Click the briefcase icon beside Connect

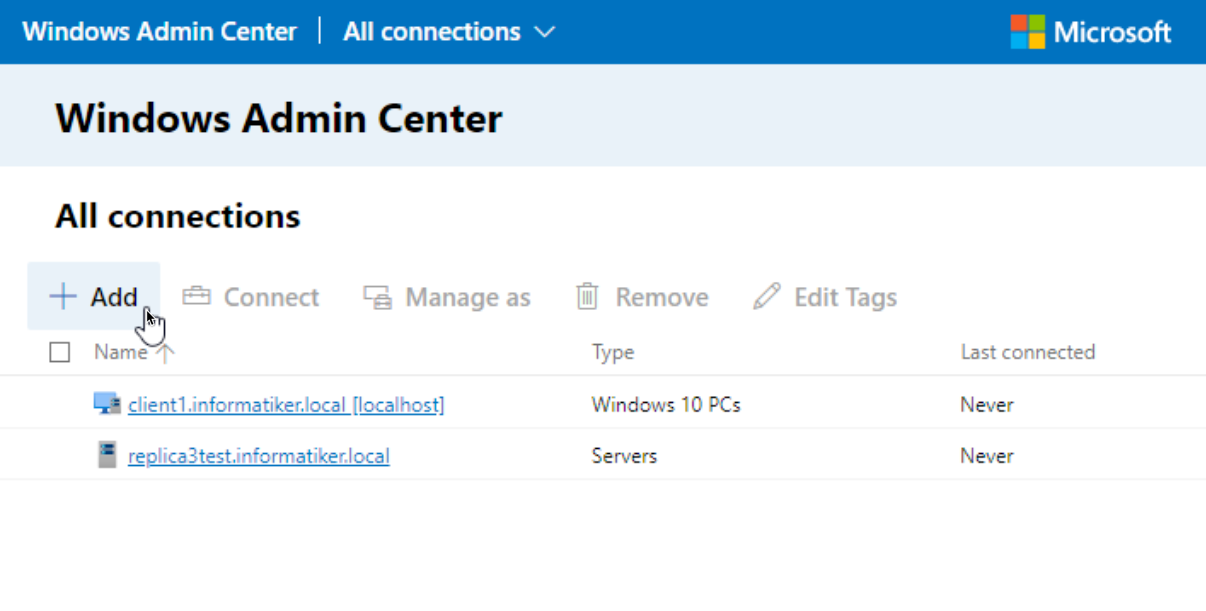[x=196, y=297]
